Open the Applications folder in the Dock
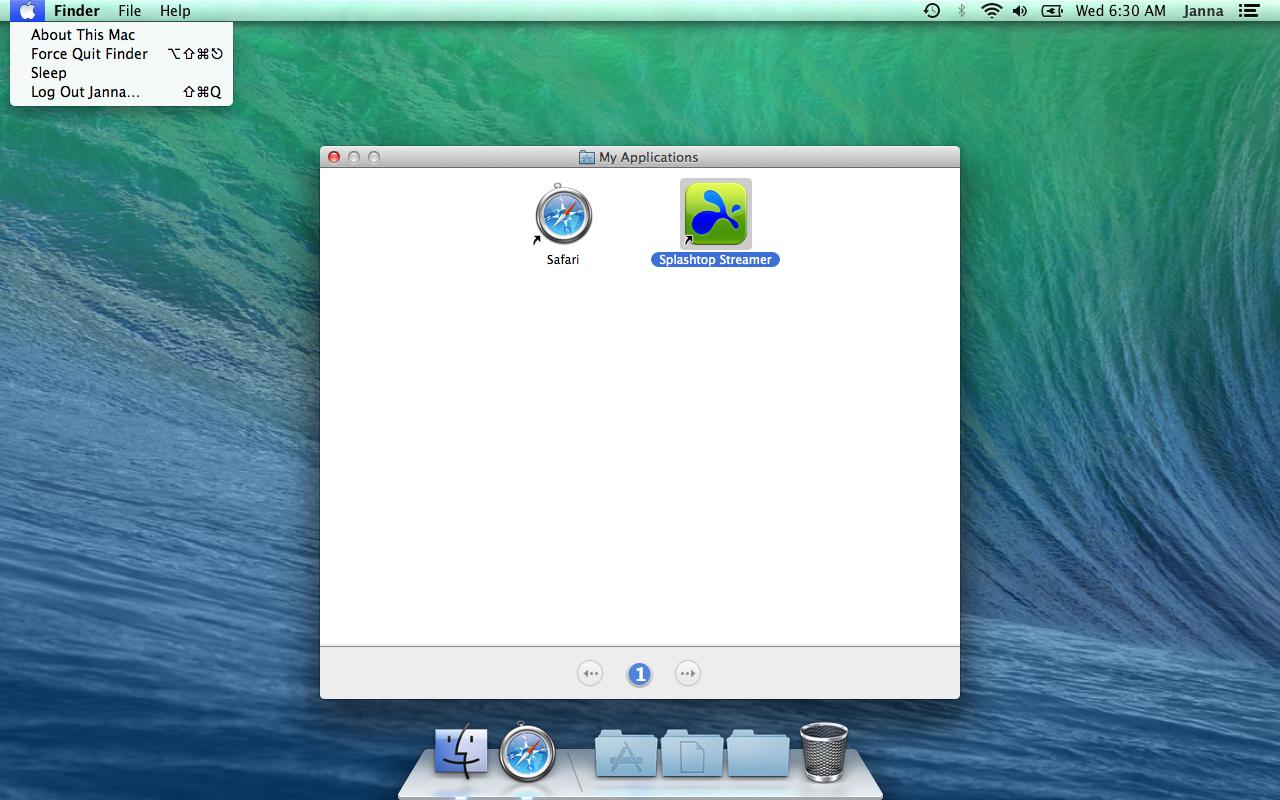Viewport: 1280px width, 800px height. (x=626, y=753)
